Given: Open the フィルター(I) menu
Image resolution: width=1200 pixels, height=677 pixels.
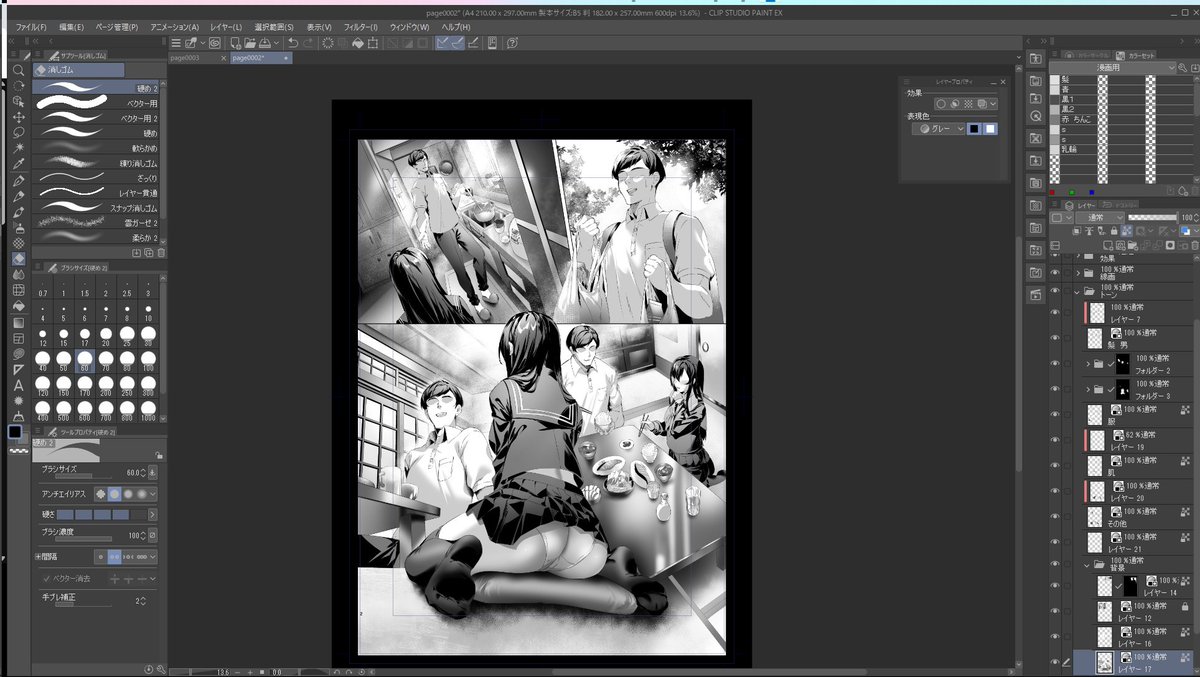Looking at the screenshot, I should (x=360, y=26).
